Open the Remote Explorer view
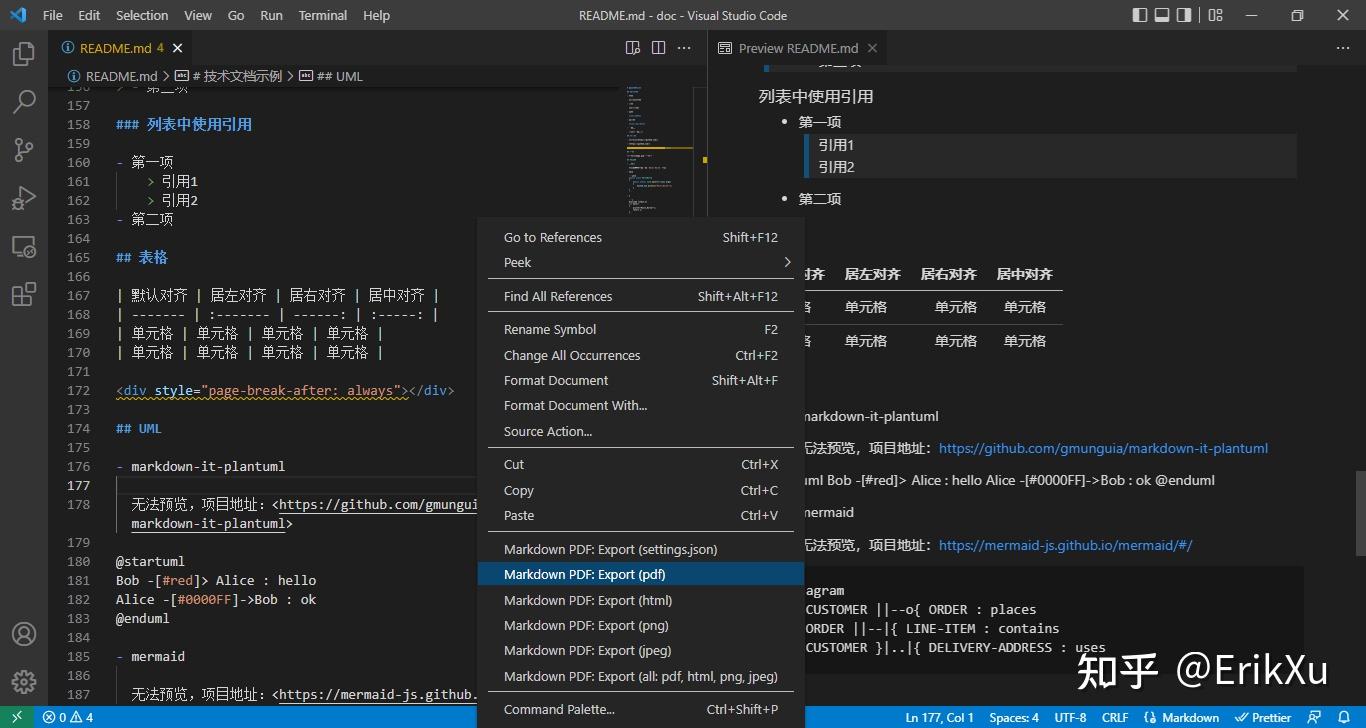The height and width of the screenshot is (728, 1366). click(x=23, y=245)
